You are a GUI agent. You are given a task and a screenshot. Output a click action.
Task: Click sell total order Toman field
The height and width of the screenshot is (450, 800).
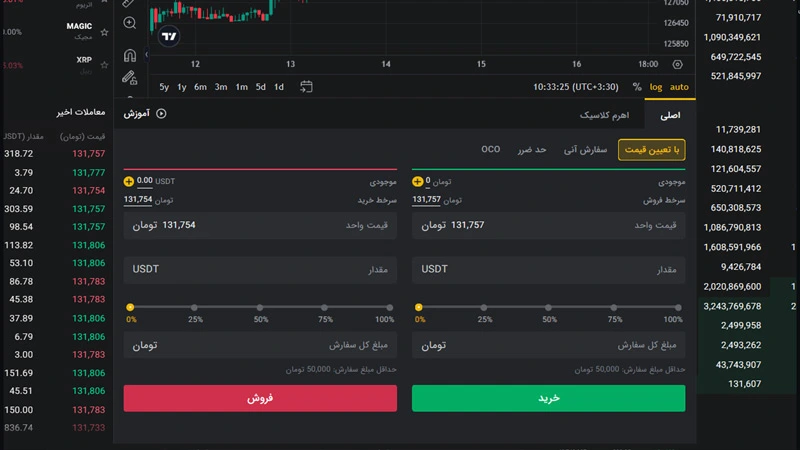260,345
